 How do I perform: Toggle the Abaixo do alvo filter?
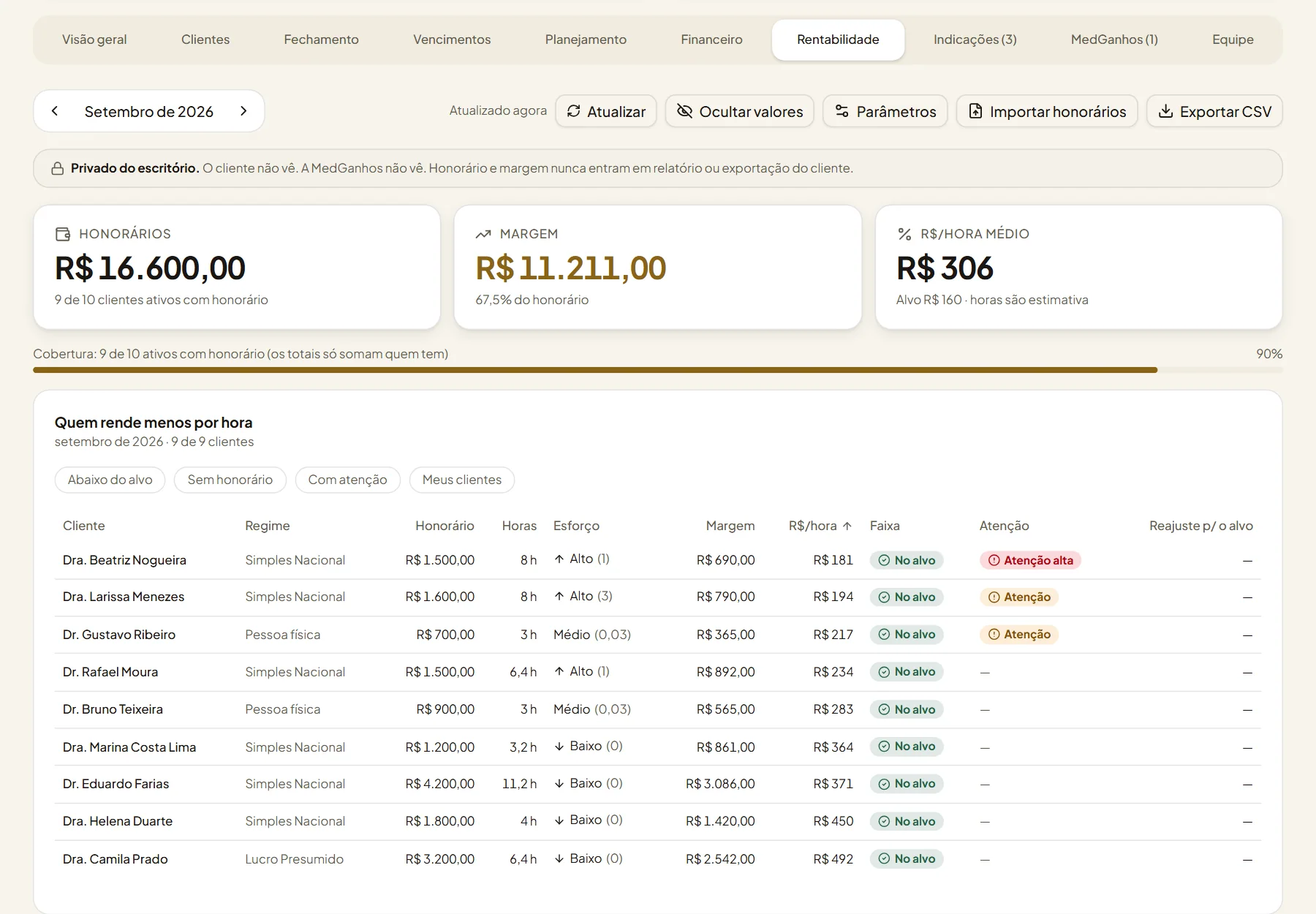click(110, 480)
